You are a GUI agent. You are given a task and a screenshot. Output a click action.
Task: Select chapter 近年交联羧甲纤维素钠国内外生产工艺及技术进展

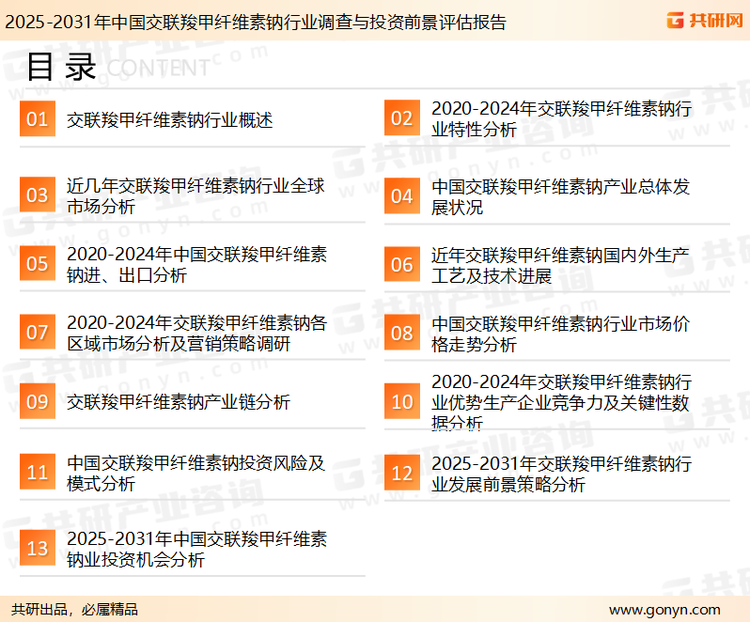[x=560, y=265]
